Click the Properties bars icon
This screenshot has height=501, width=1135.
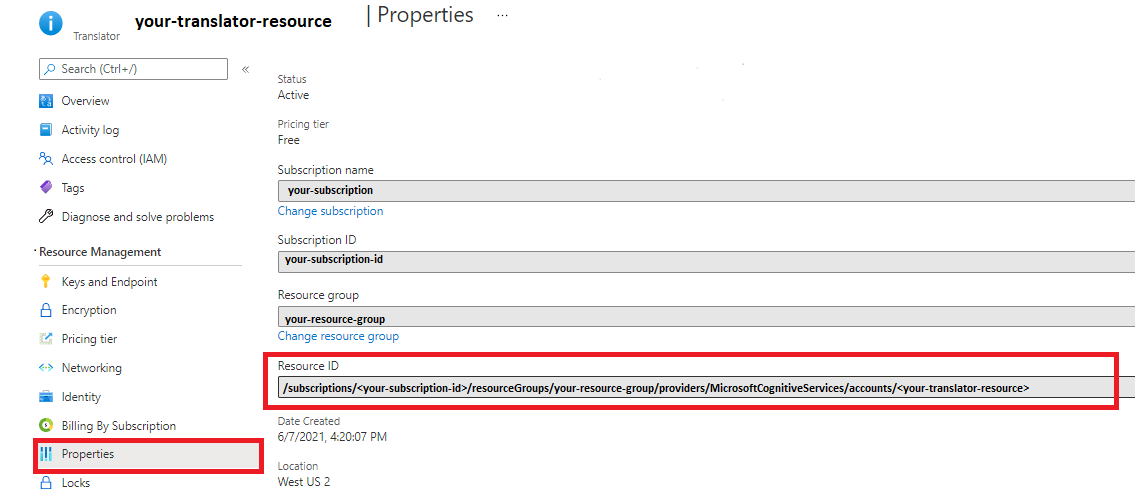(46, 454)
